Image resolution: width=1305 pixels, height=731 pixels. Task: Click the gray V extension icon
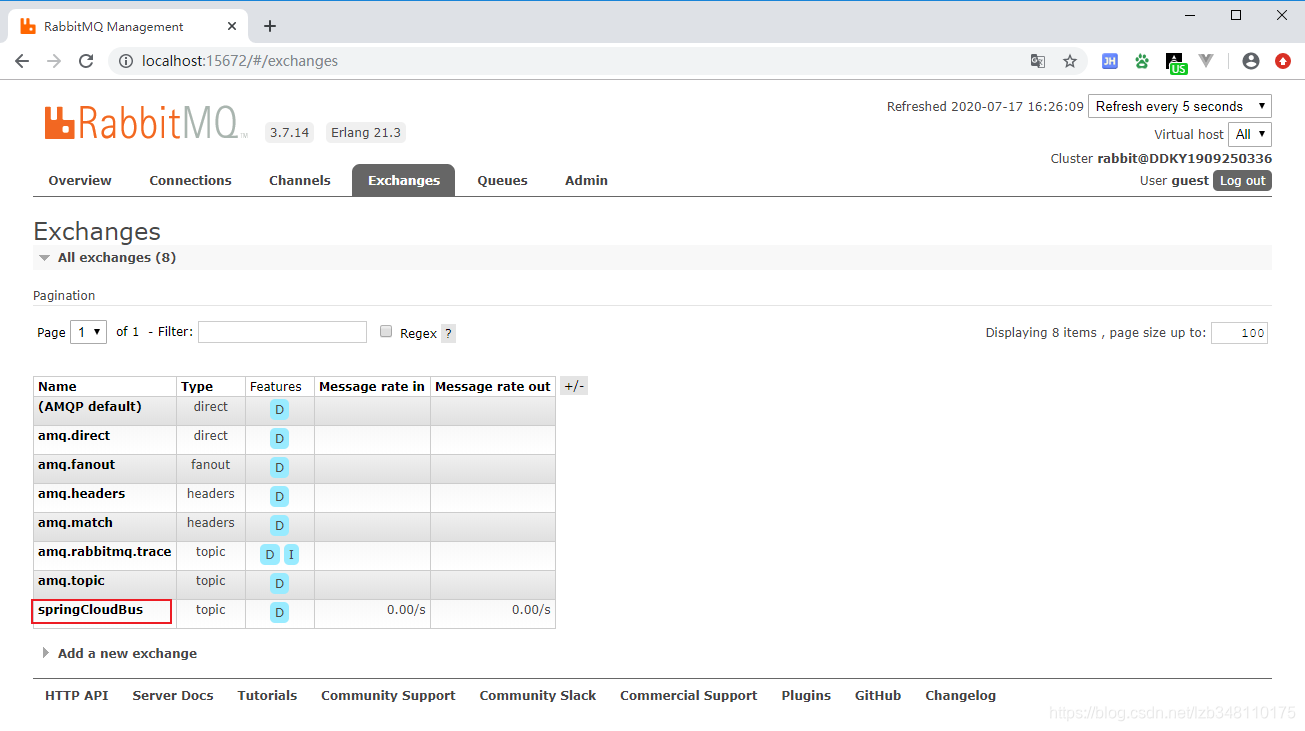point(1206,61)
